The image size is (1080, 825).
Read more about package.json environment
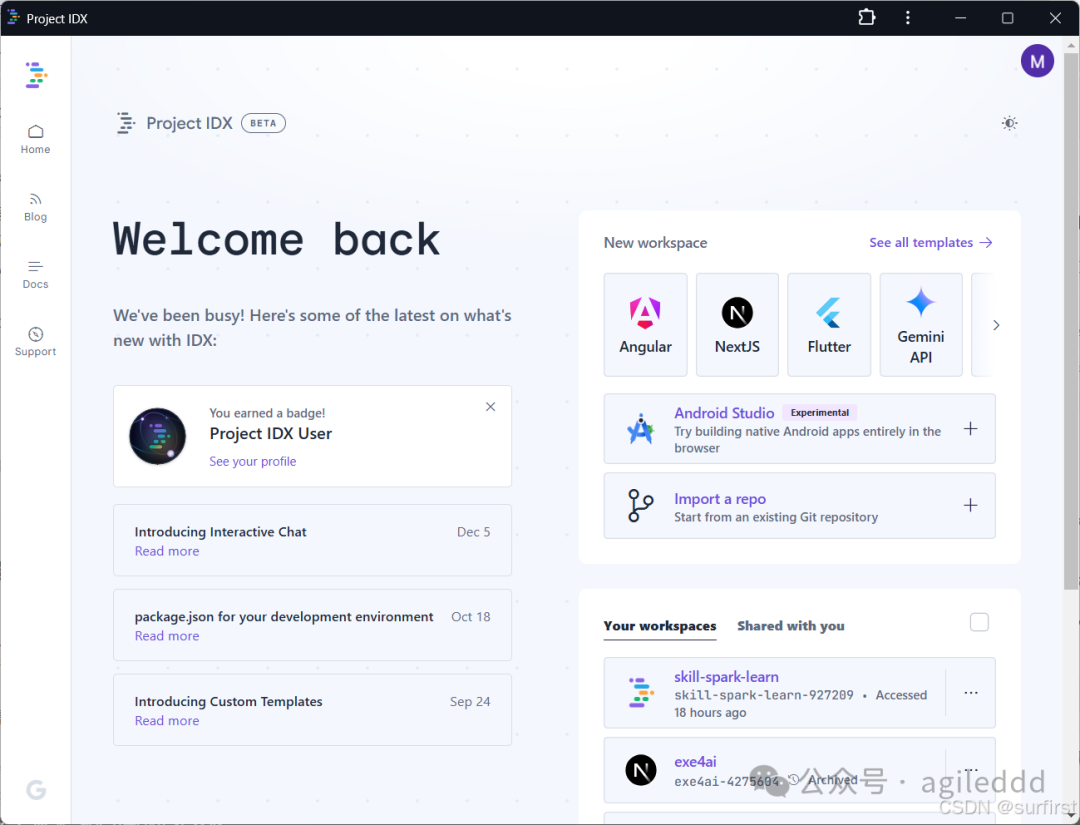167,636
